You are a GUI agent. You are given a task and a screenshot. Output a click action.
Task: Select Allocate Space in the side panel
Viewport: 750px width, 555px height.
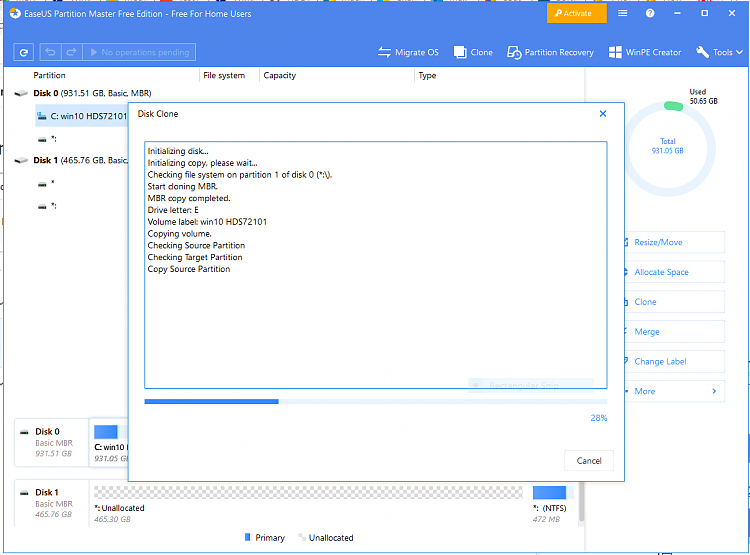tap(674, 272)
